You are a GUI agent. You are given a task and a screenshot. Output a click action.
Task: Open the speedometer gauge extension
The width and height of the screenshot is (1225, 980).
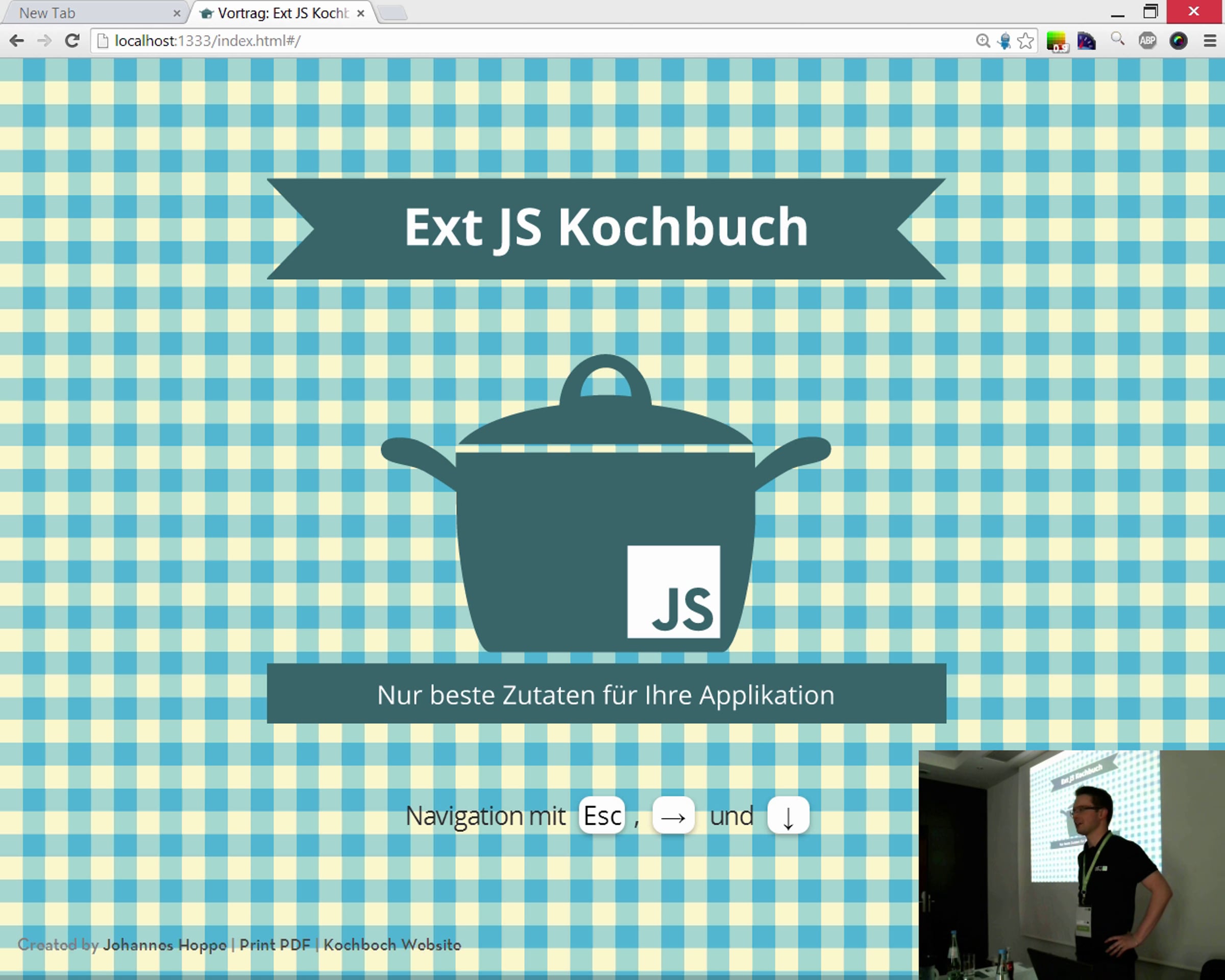point(1086,41)
